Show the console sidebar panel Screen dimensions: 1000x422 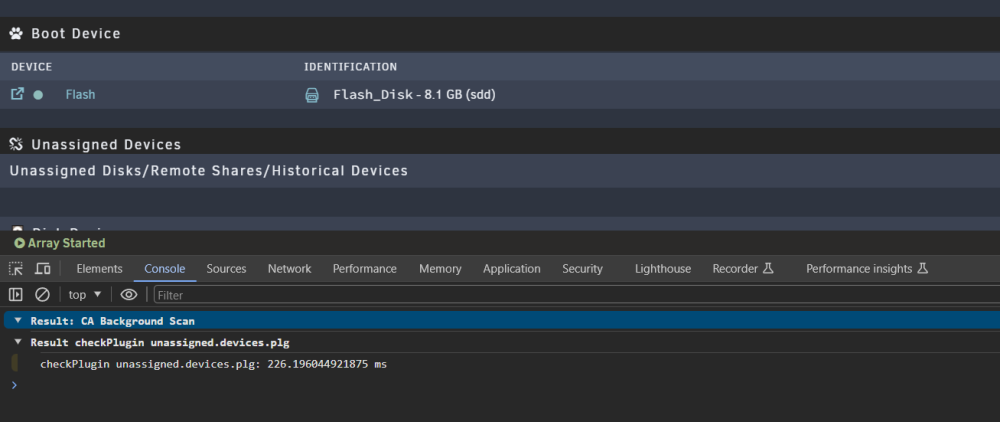[x=16, y=295]
